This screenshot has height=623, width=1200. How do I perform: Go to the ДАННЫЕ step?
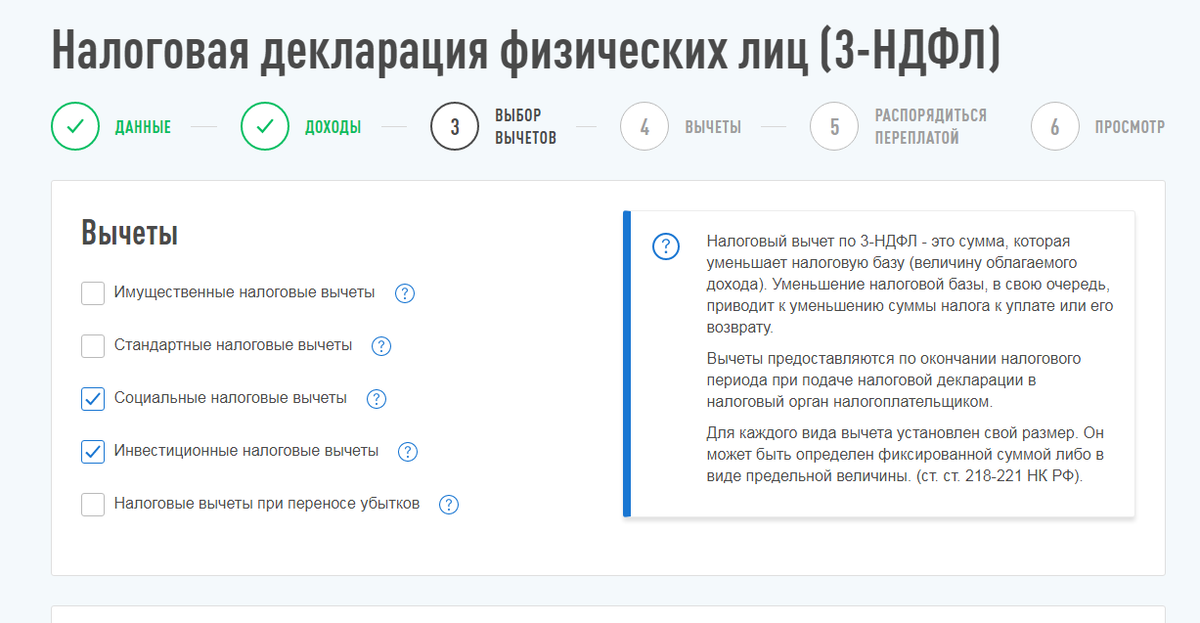point(143,128)
